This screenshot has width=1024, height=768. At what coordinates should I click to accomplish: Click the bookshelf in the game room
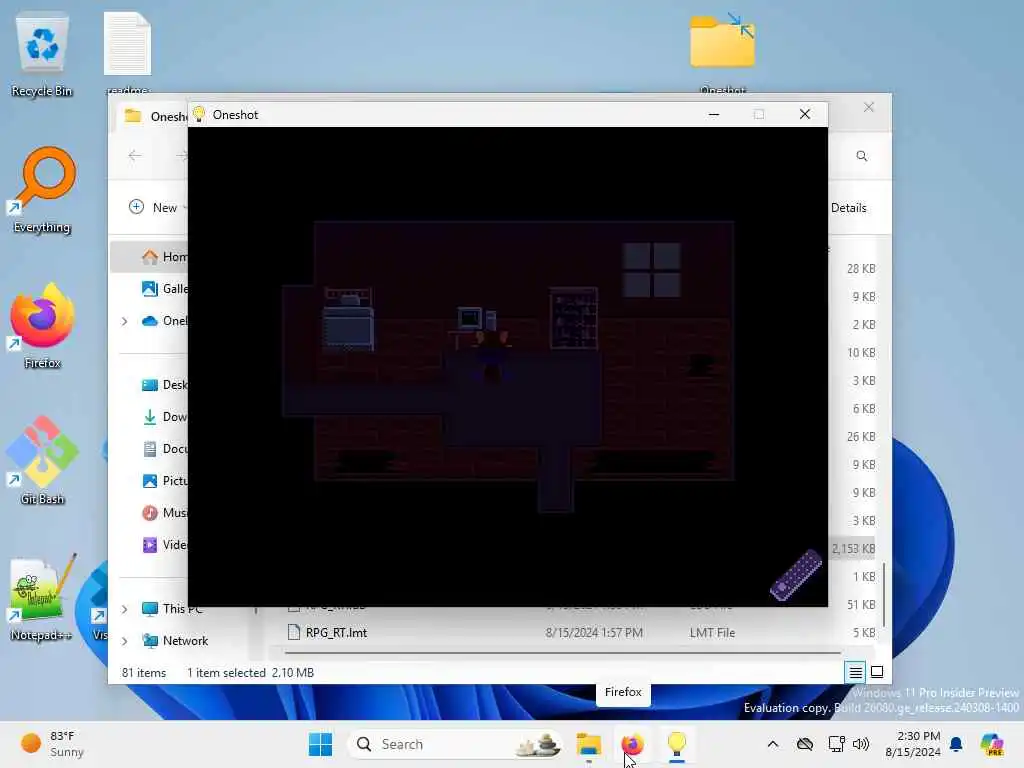point(573,318)
